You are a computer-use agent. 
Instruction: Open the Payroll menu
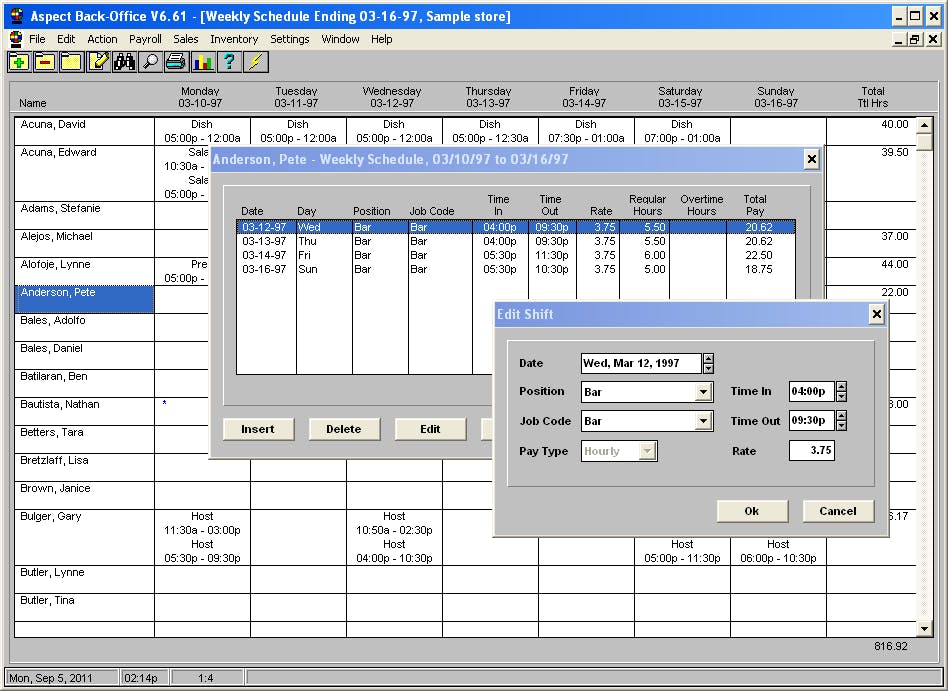pos(145,39)
